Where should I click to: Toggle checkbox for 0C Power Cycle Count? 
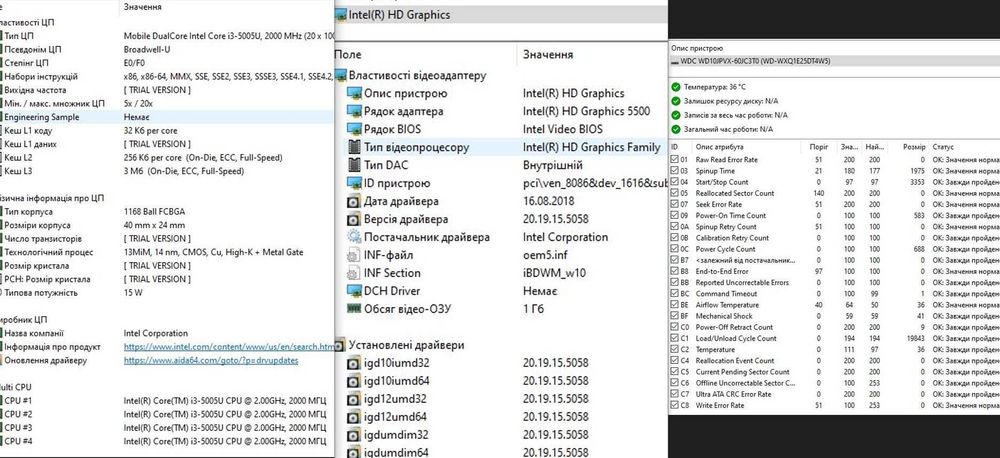[x=675, y=249]
